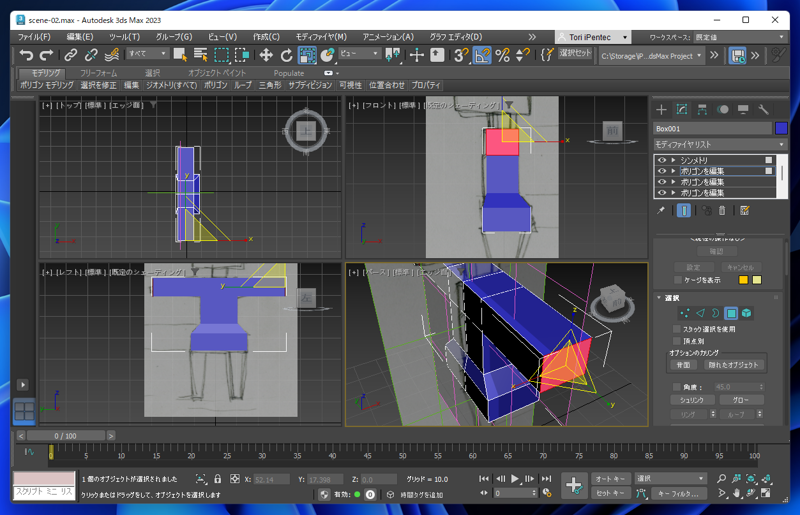The image size is (800, 515).
Task: Check the ケージを表示 checkbox
Action: tap(678, 280)
